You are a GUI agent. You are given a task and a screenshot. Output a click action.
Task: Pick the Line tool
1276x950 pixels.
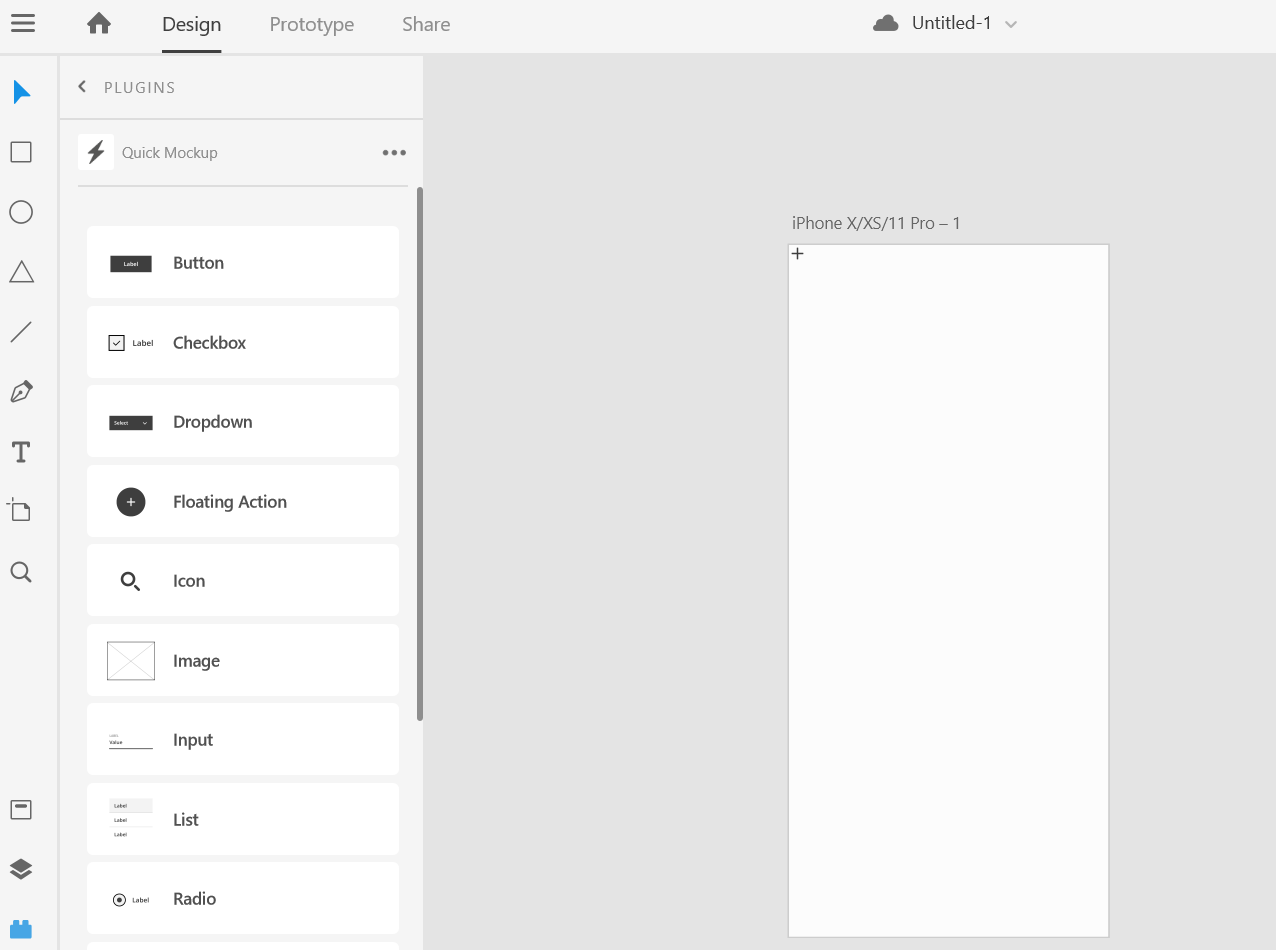tap(21, 331)
